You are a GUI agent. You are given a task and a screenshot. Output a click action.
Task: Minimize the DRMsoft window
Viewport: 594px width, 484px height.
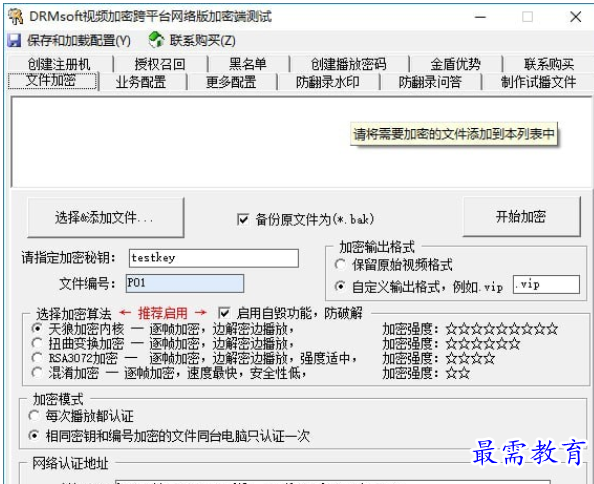coord(480,17)
